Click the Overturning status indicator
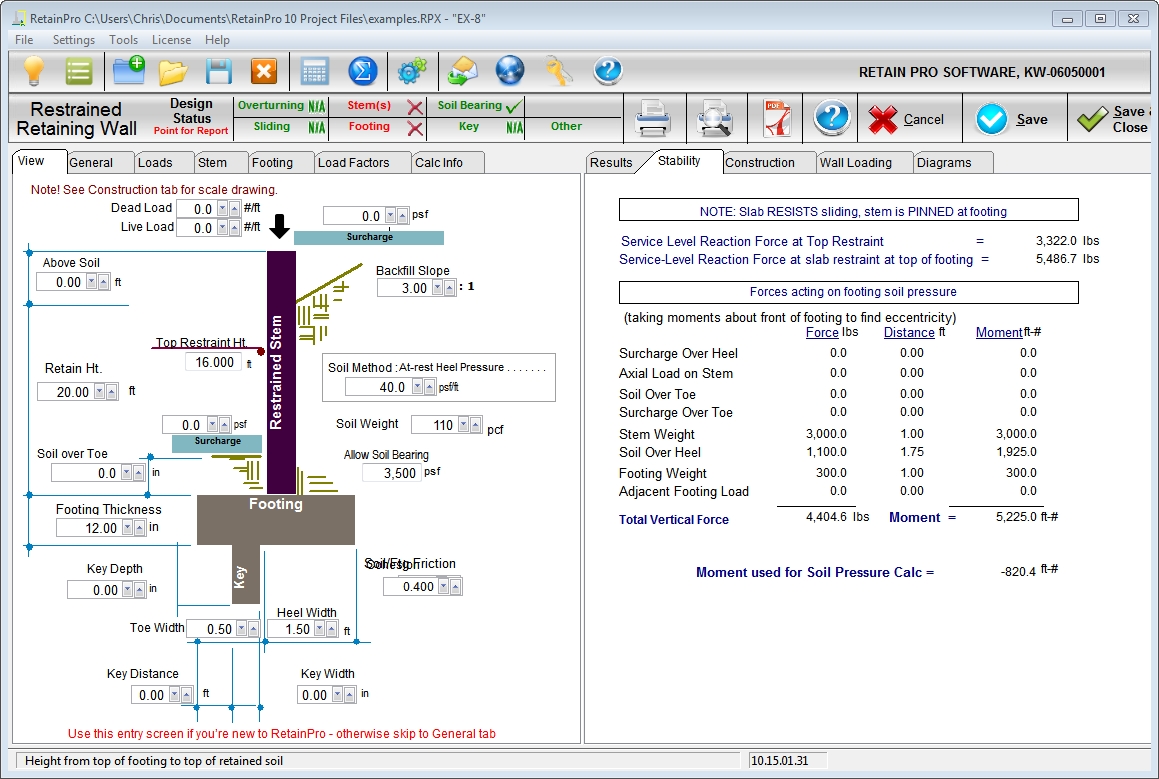1159x779 pixels. 281,106
